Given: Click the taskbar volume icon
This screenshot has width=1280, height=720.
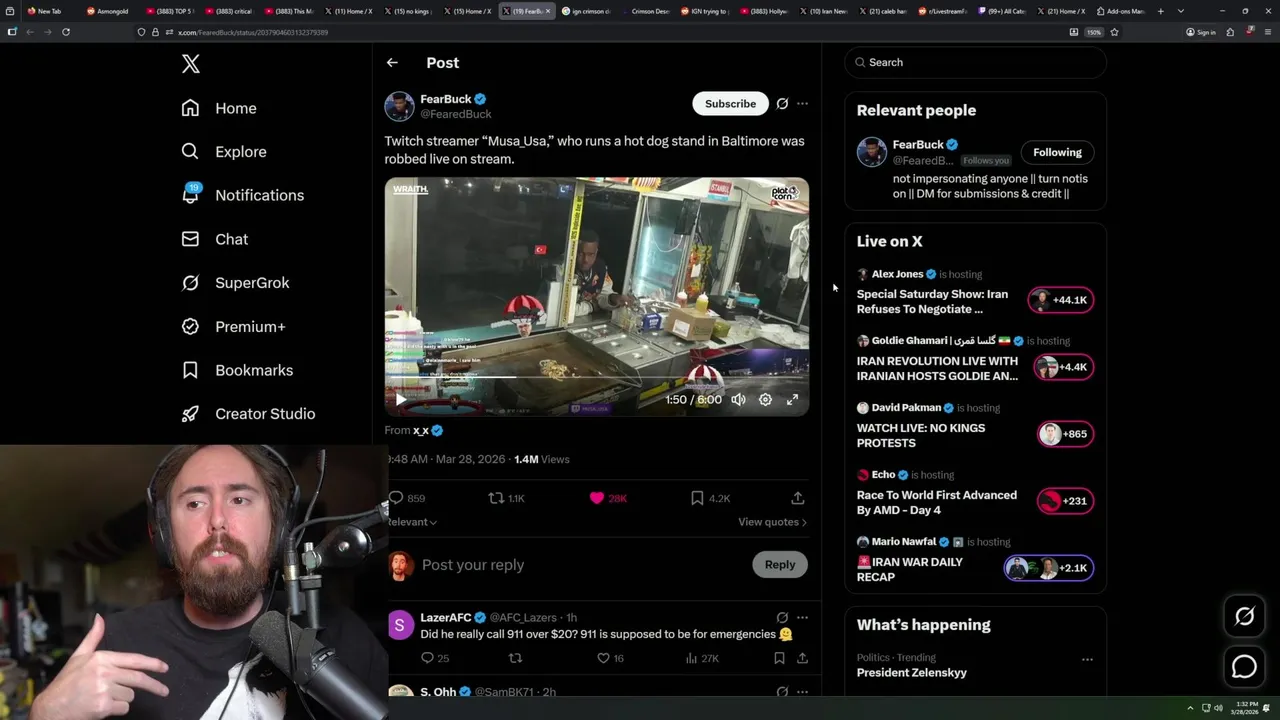Looking at the screenshot, I should (1218, 708).
